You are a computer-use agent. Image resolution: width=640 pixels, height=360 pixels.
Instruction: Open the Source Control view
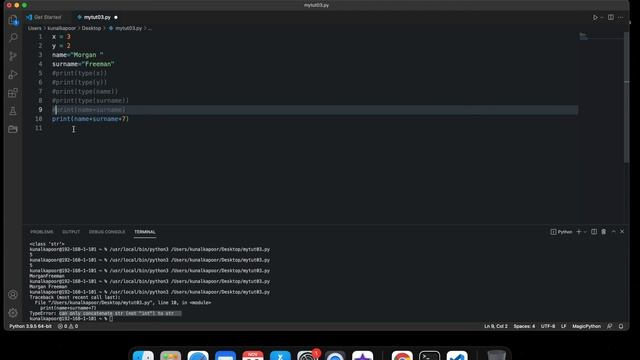tap(13, 56)
